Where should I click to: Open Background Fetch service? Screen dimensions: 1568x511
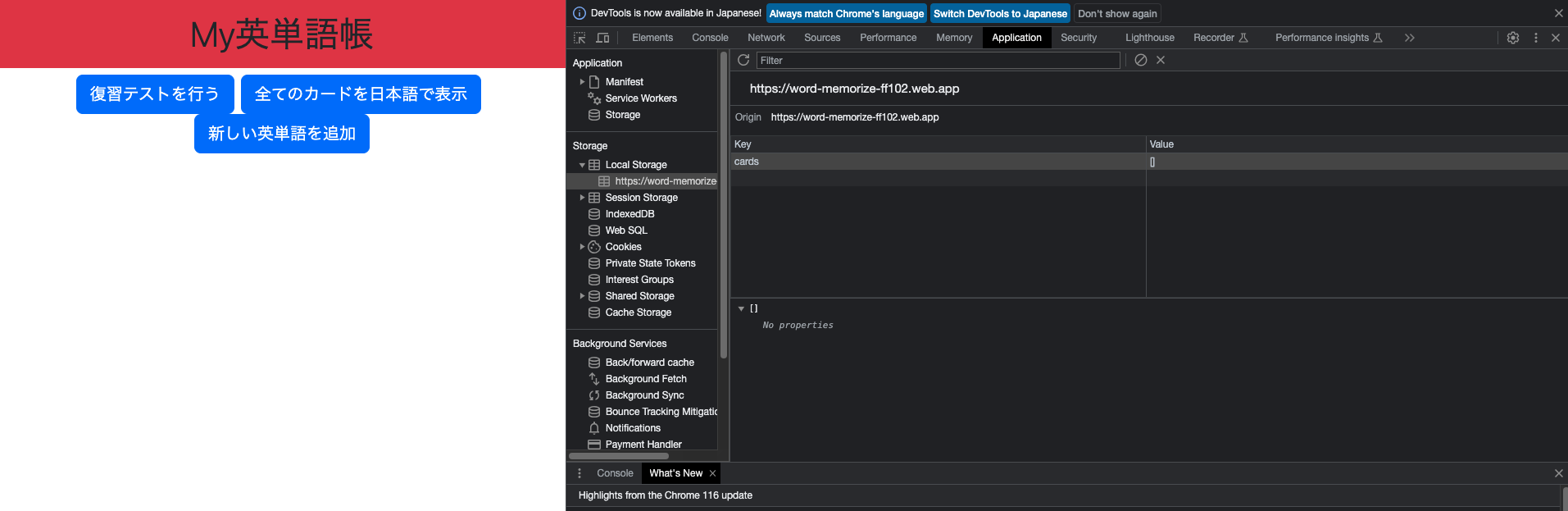(646, 379)
